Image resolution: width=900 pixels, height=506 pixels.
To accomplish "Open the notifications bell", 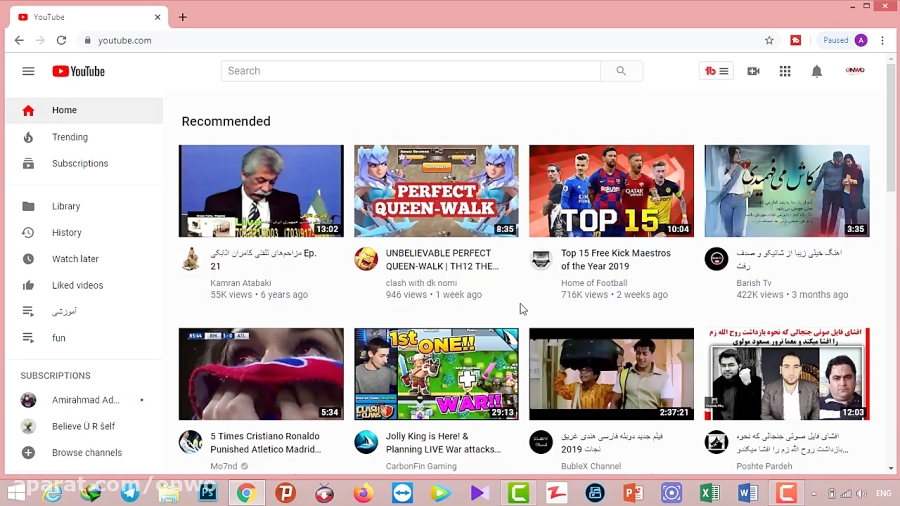I will (816, 71).
